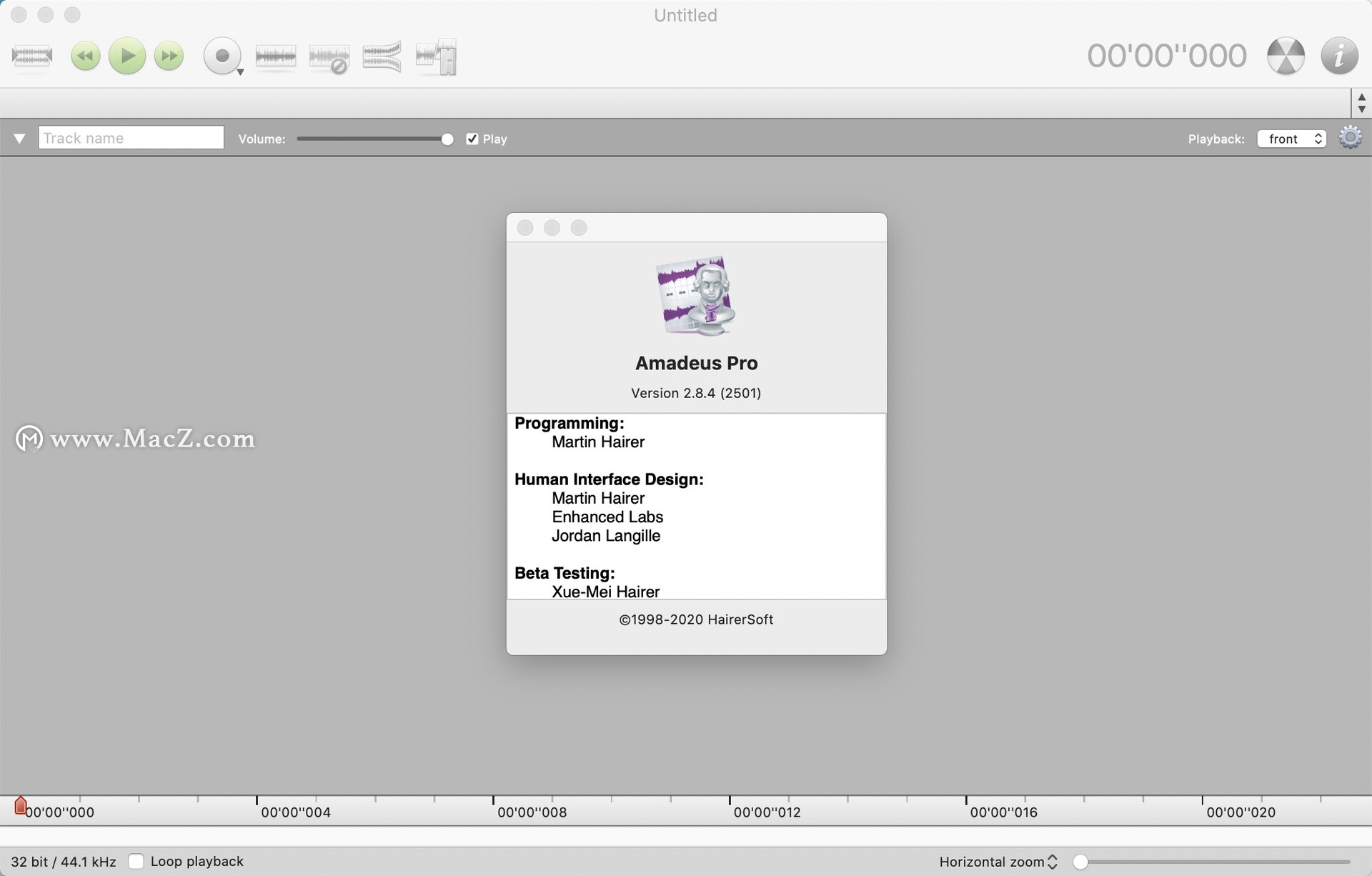Click the red playhead marker on the timeline
1372x876 pixels.
coord(21,806)
